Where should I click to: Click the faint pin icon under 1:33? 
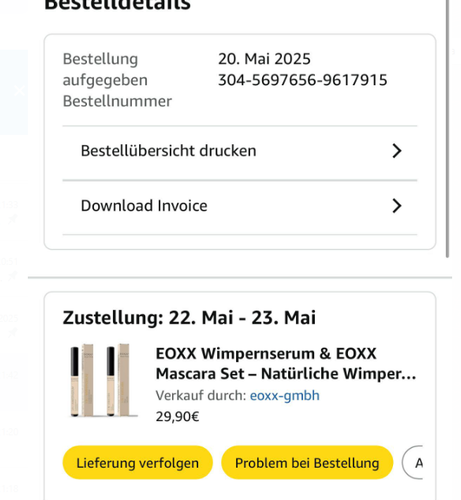13,219
